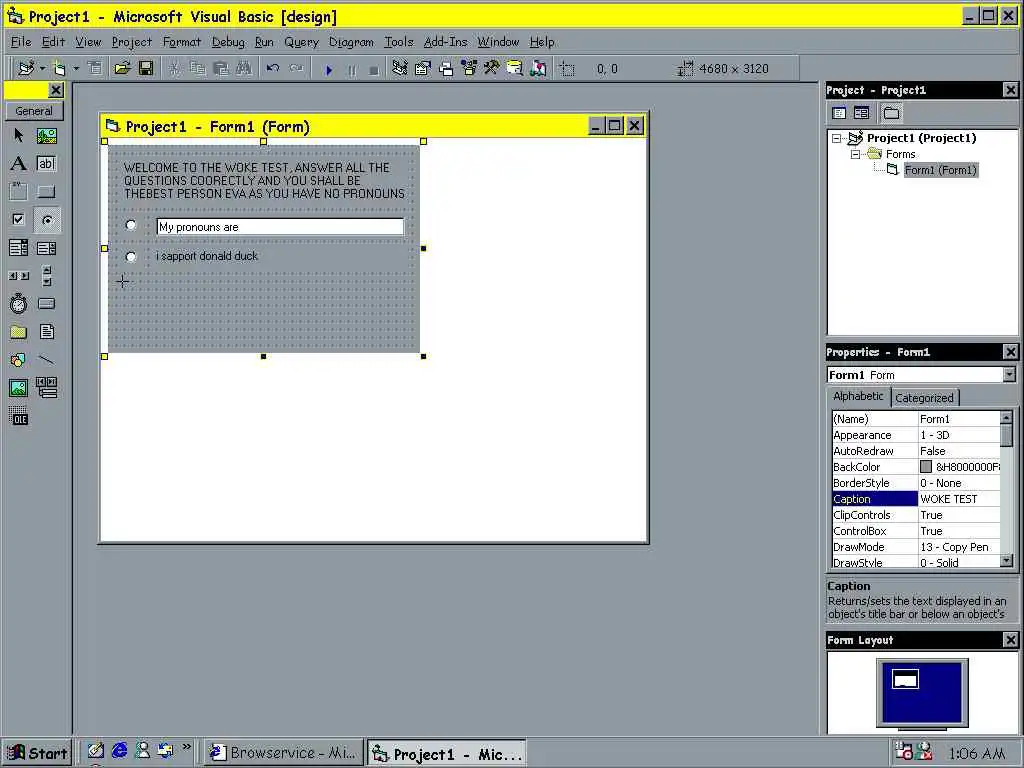
Task: Switch to Browservice taskbar button
Action: [283, 753]
